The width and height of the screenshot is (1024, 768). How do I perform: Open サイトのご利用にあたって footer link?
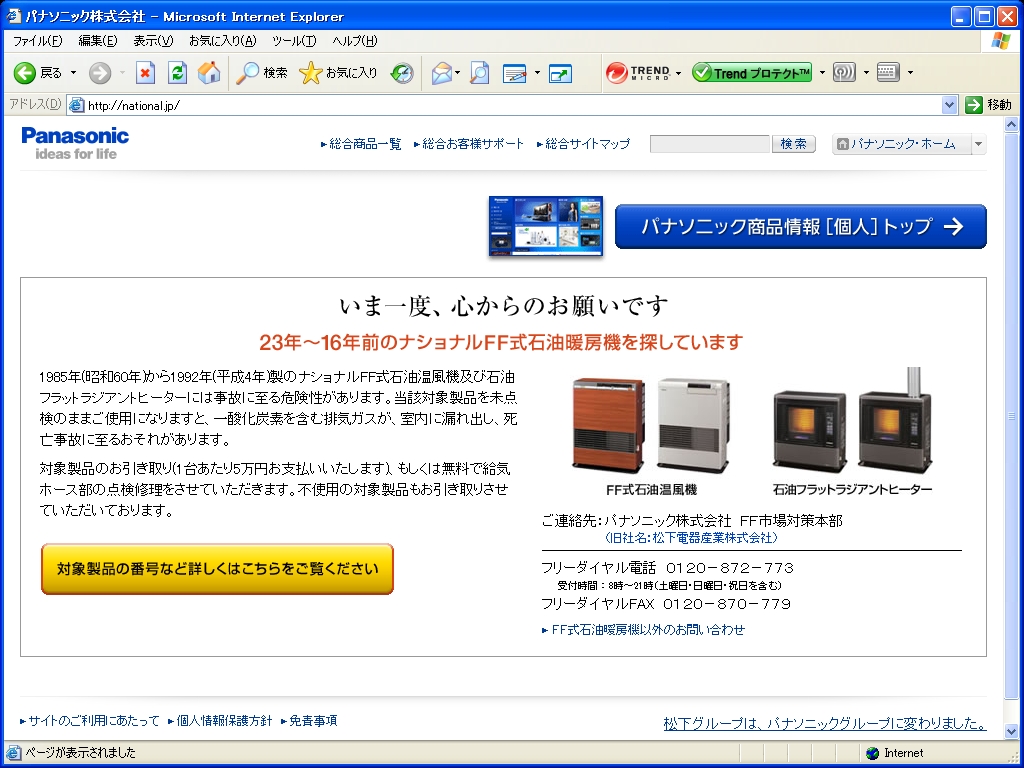pyautogui.click(x=90, y=720)
